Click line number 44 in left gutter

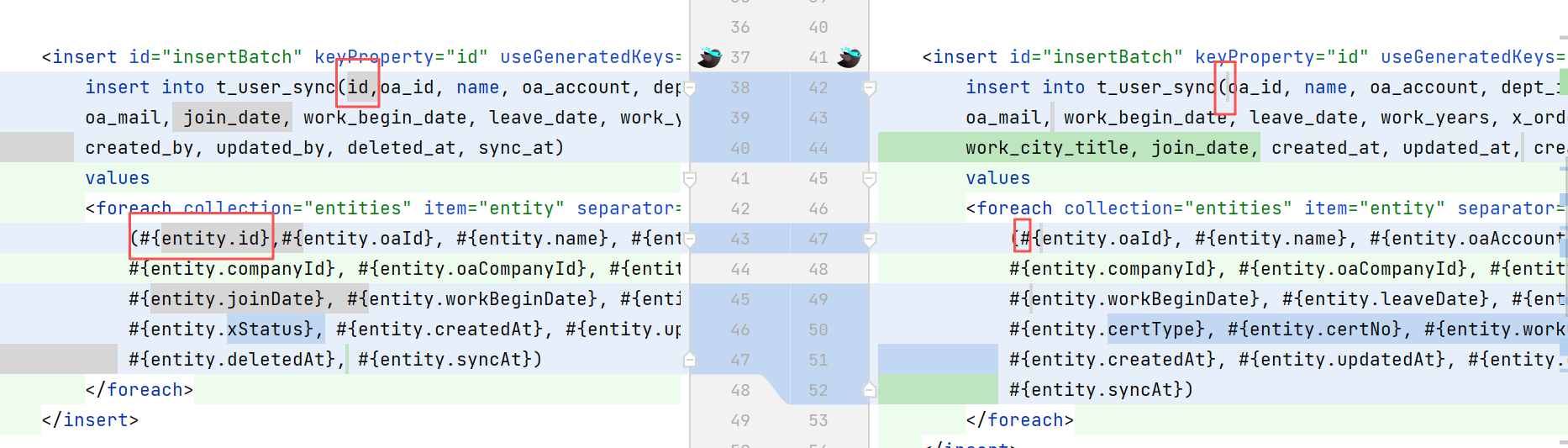point(739,269)
